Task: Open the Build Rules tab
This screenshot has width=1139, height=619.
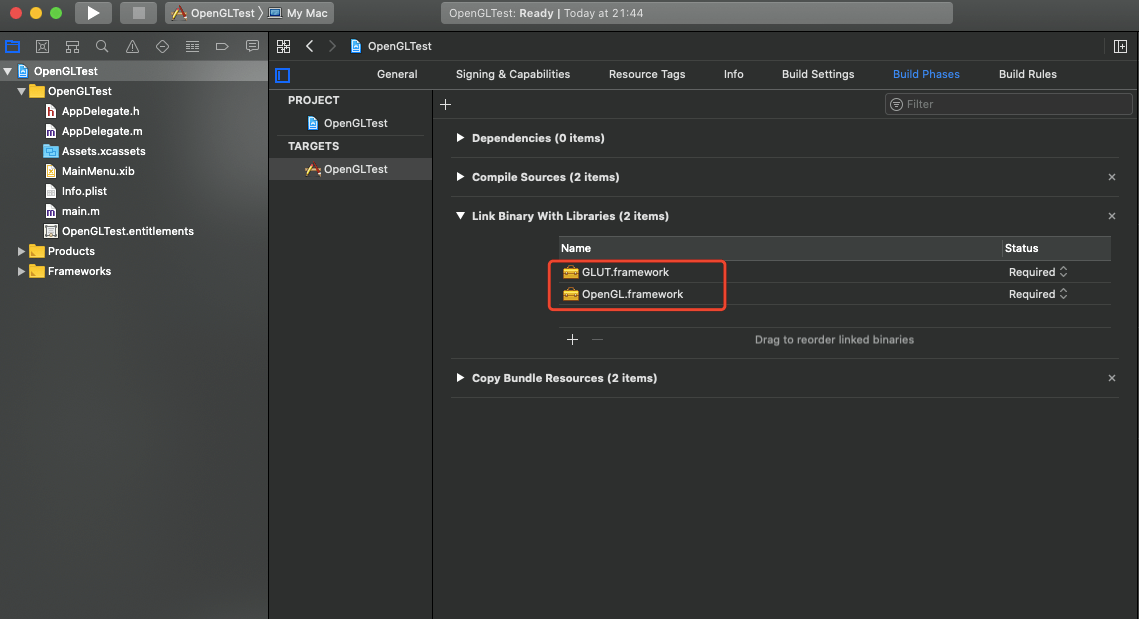Action: click(1027, 74)
